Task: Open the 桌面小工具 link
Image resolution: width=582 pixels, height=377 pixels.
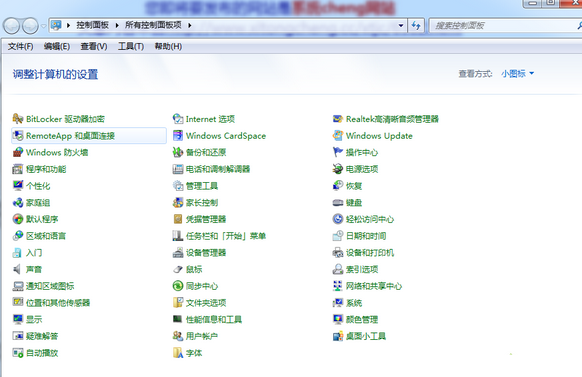Action: (x=366, y=336)
